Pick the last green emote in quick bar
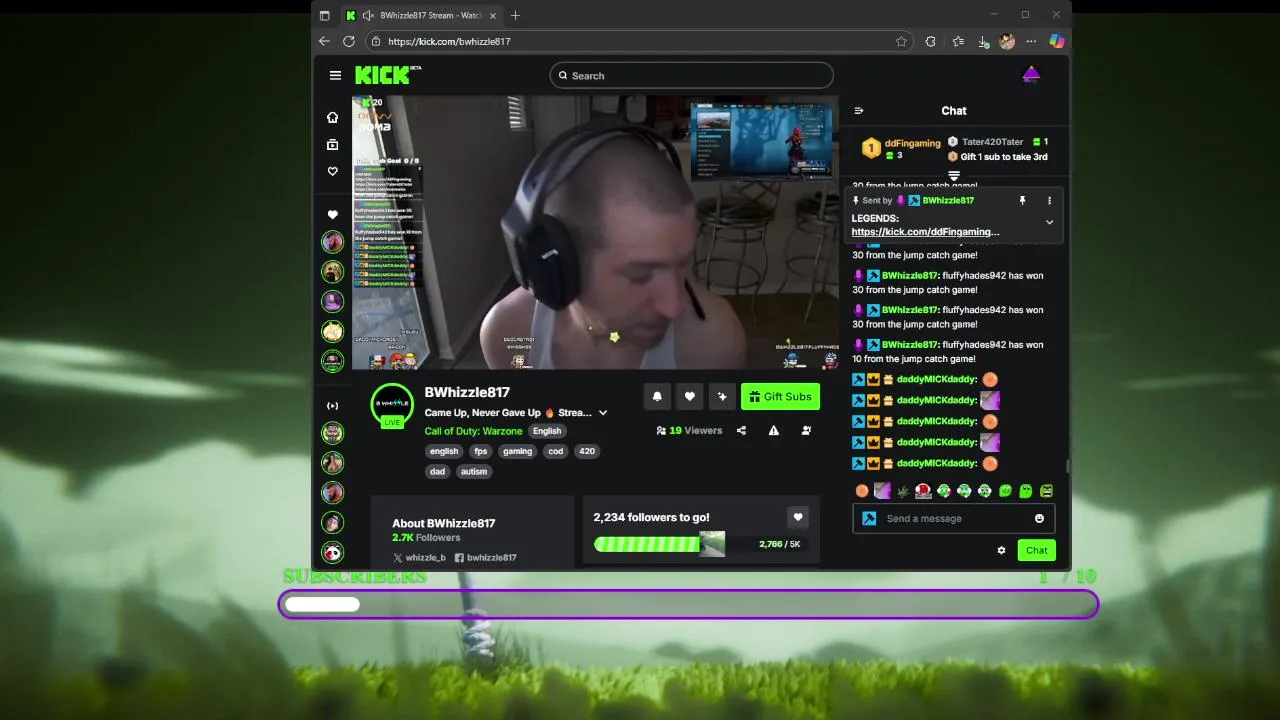The image size is (1280, 720). click(1046, 491)
